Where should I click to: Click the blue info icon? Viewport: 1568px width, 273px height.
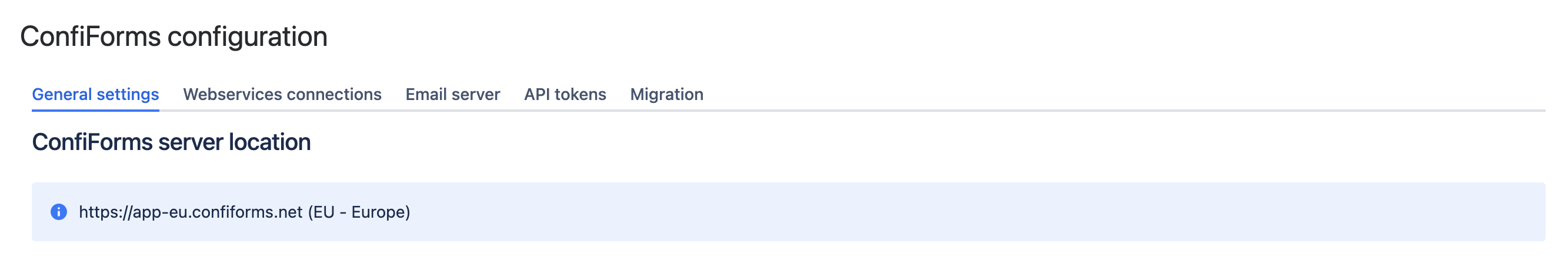click(58, 212)
